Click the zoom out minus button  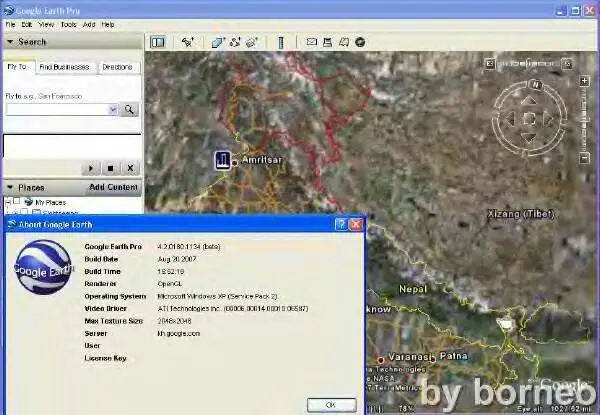[584, 158]
